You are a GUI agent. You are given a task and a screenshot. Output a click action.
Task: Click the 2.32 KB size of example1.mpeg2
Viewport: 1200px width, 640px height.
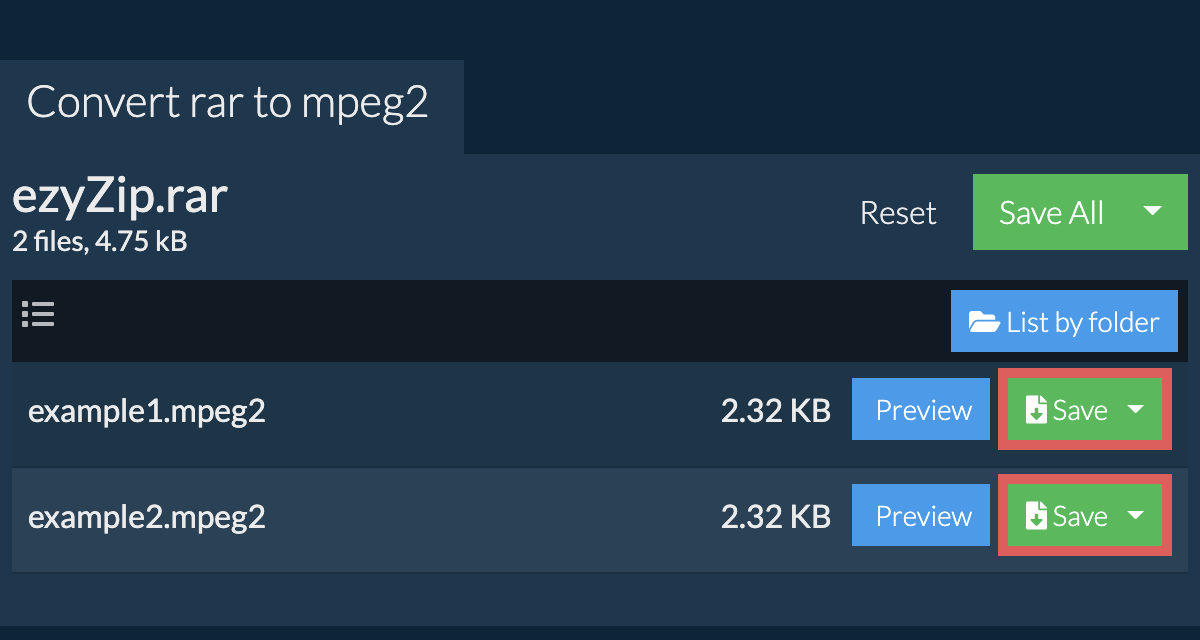pos(775,411)
